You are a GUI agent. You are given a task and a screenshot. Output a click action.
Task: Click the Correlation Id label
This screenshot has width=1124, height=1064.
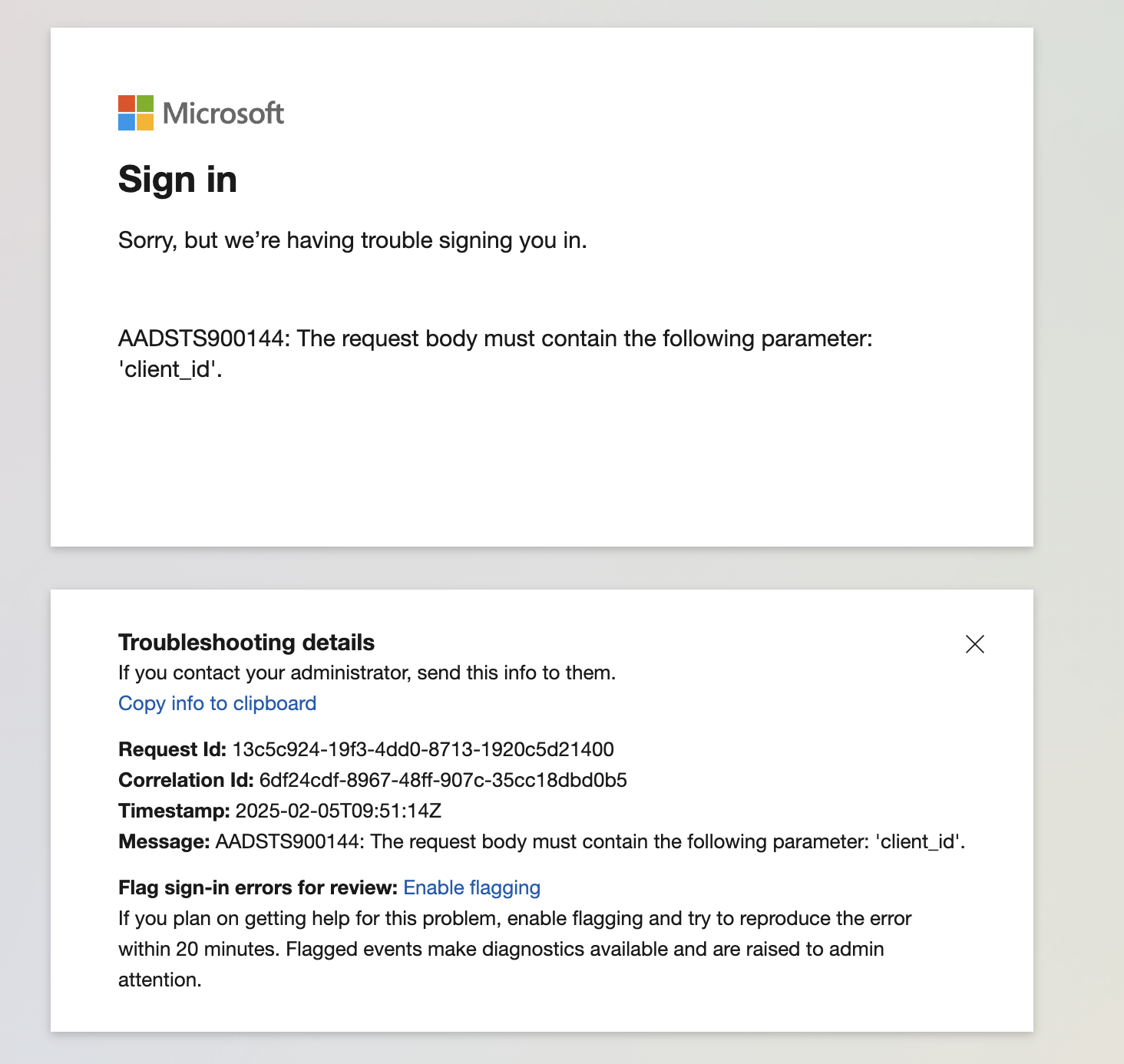coord(186,781)
